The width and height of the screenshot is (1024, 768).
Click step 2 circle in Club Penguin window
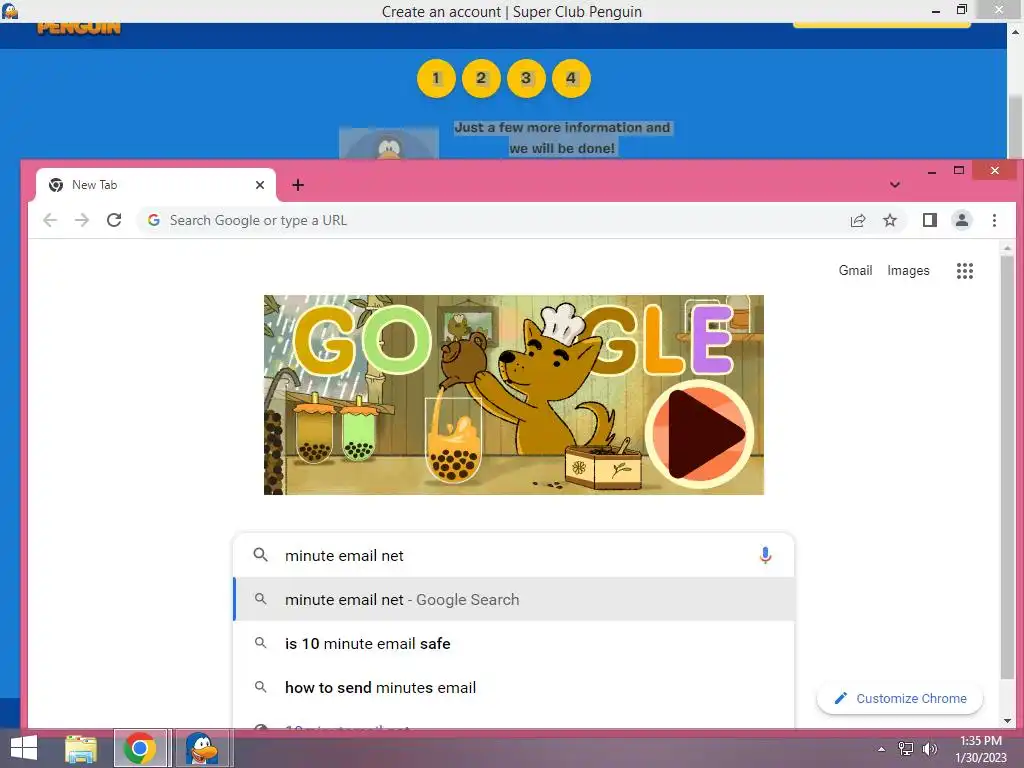point(481,78)
